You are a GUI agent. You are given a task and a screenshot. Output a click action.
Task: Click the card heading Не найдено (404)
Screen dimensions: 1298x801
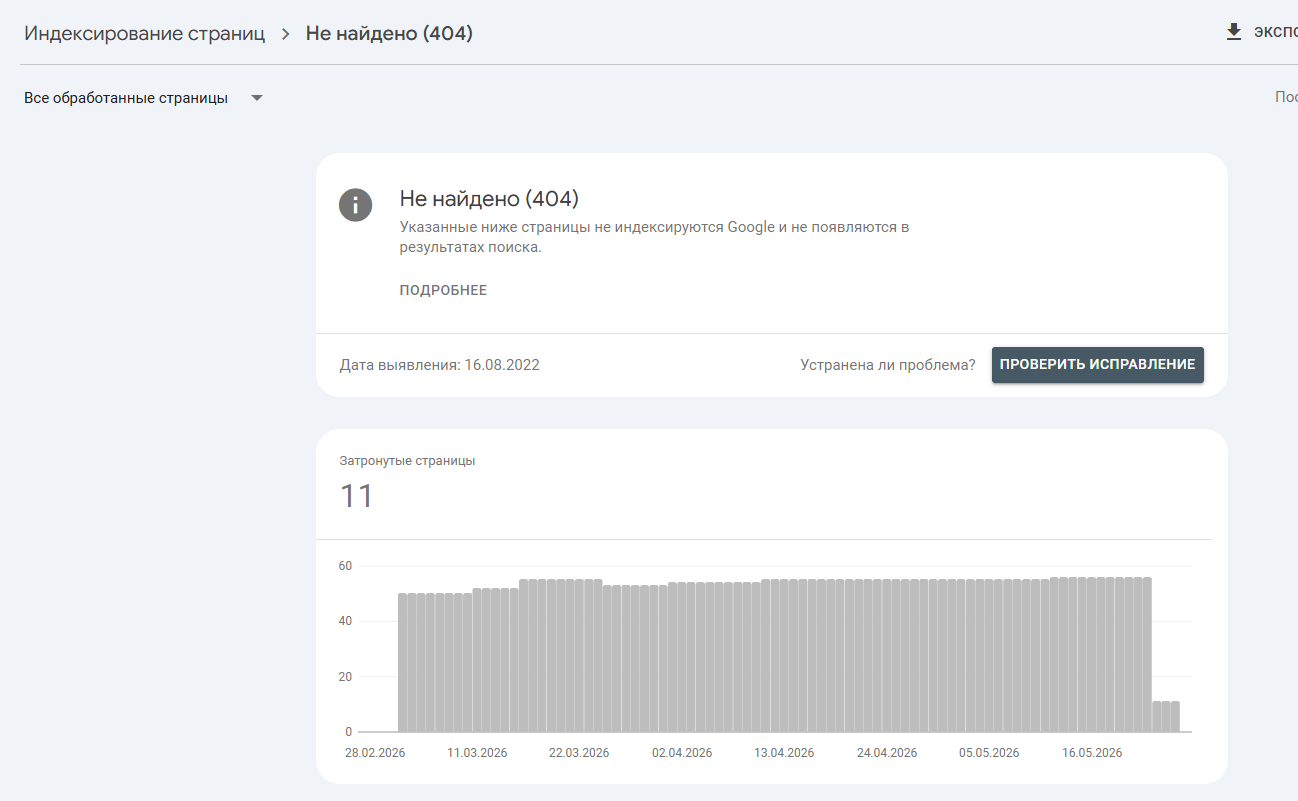click(x=489, y=199)
